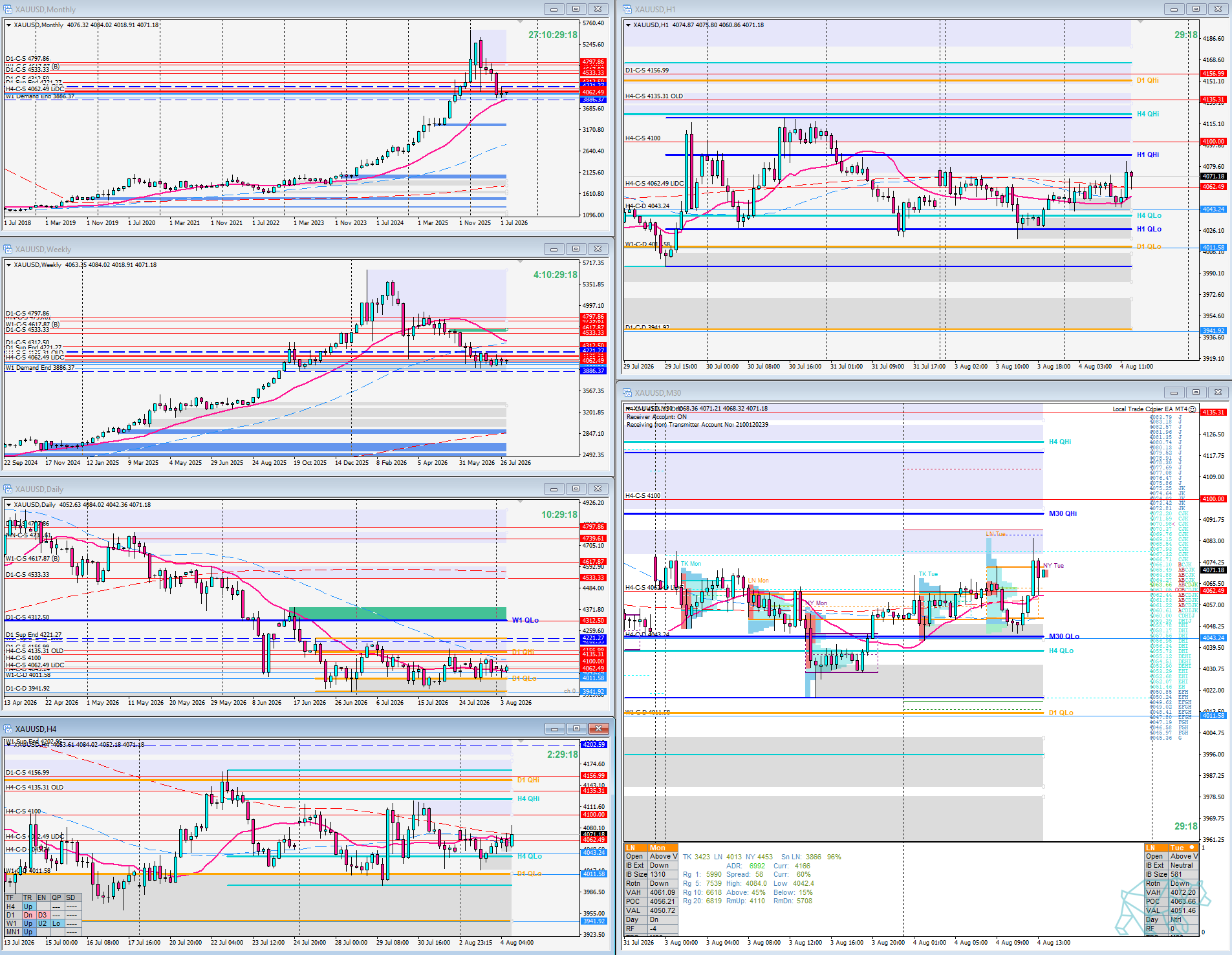Image resolution: width=1232 pixels, height=955 pixels.
Task: Close the XAUUSD,M30 chart window
Action: (x=1218, y=392)
